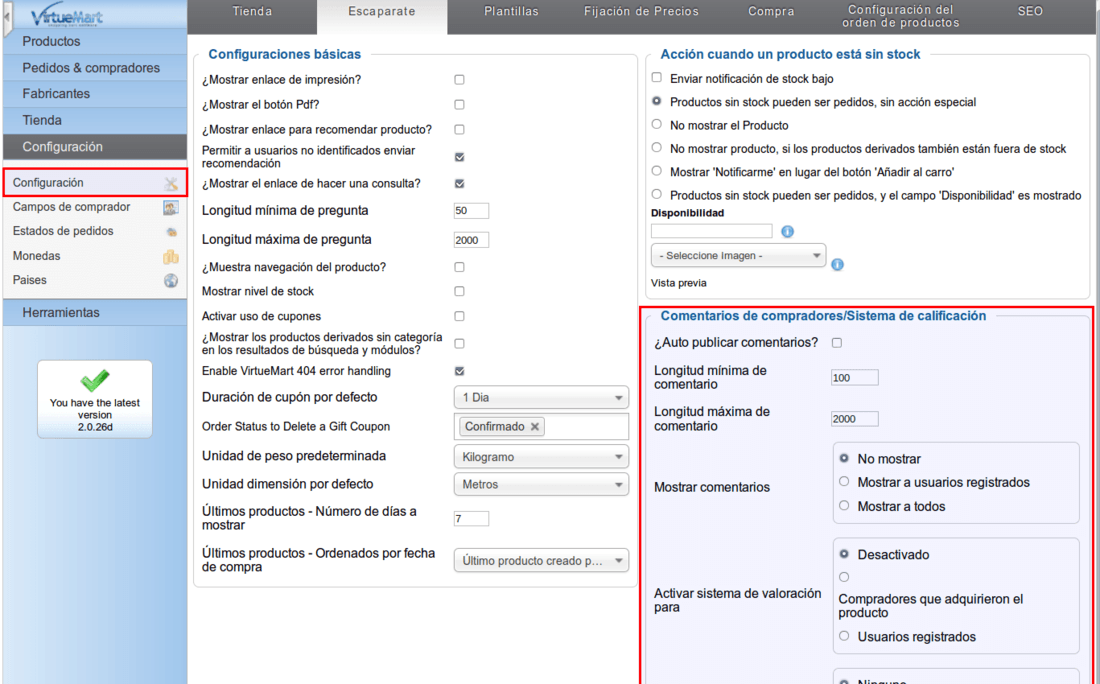Select Usuarios registrados rating radio
The height and width of the screenshot is (684, 1100).
coord(844,636)
